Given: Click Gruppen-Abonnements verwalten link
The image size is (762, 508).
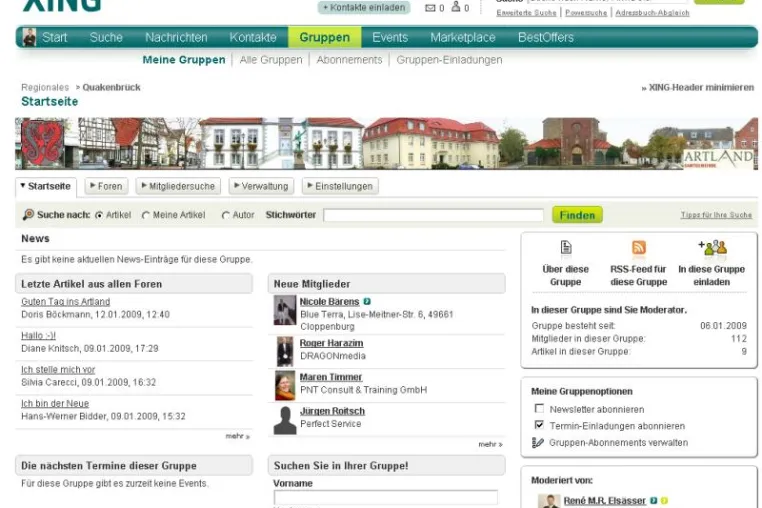Looking at the screenshot, I should click(619, 442).
